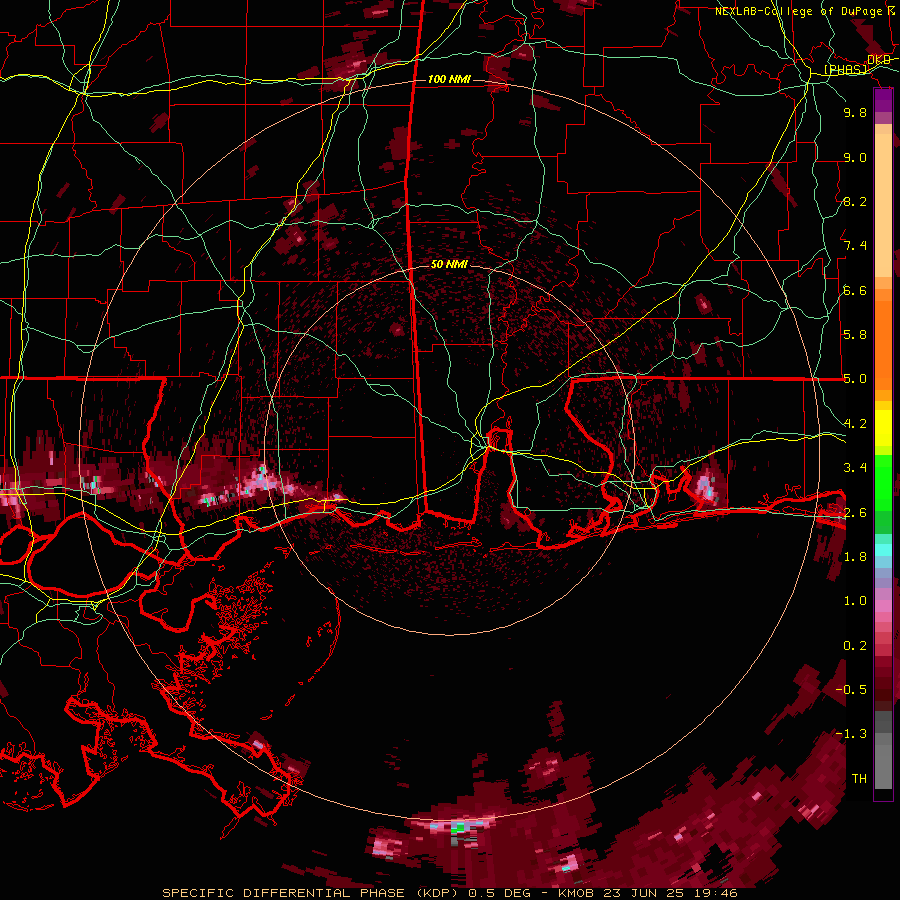Click the "100 NMI" range ring label

coord(449,79)
